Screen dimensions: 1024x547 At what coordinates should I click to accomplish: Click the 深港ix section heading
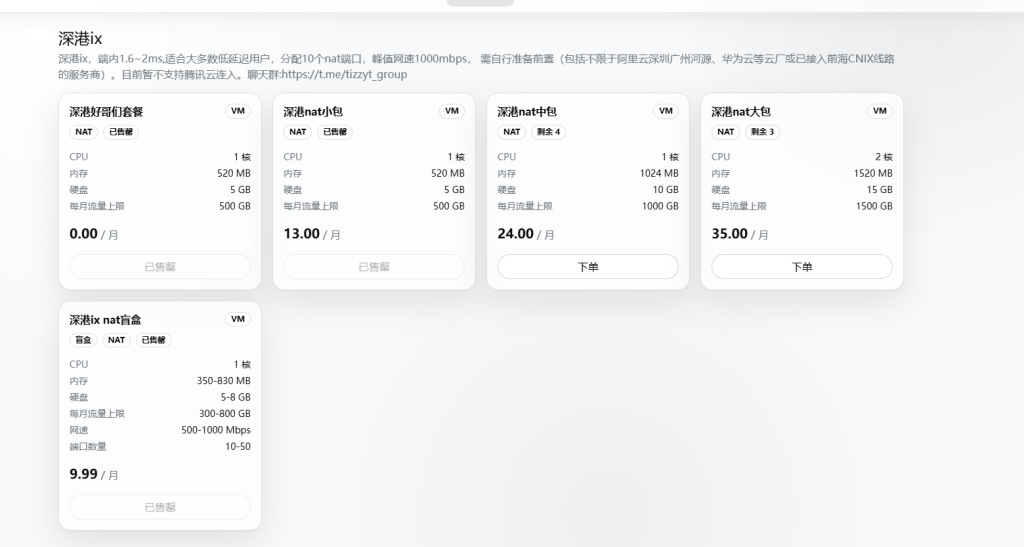click(80, 39)
